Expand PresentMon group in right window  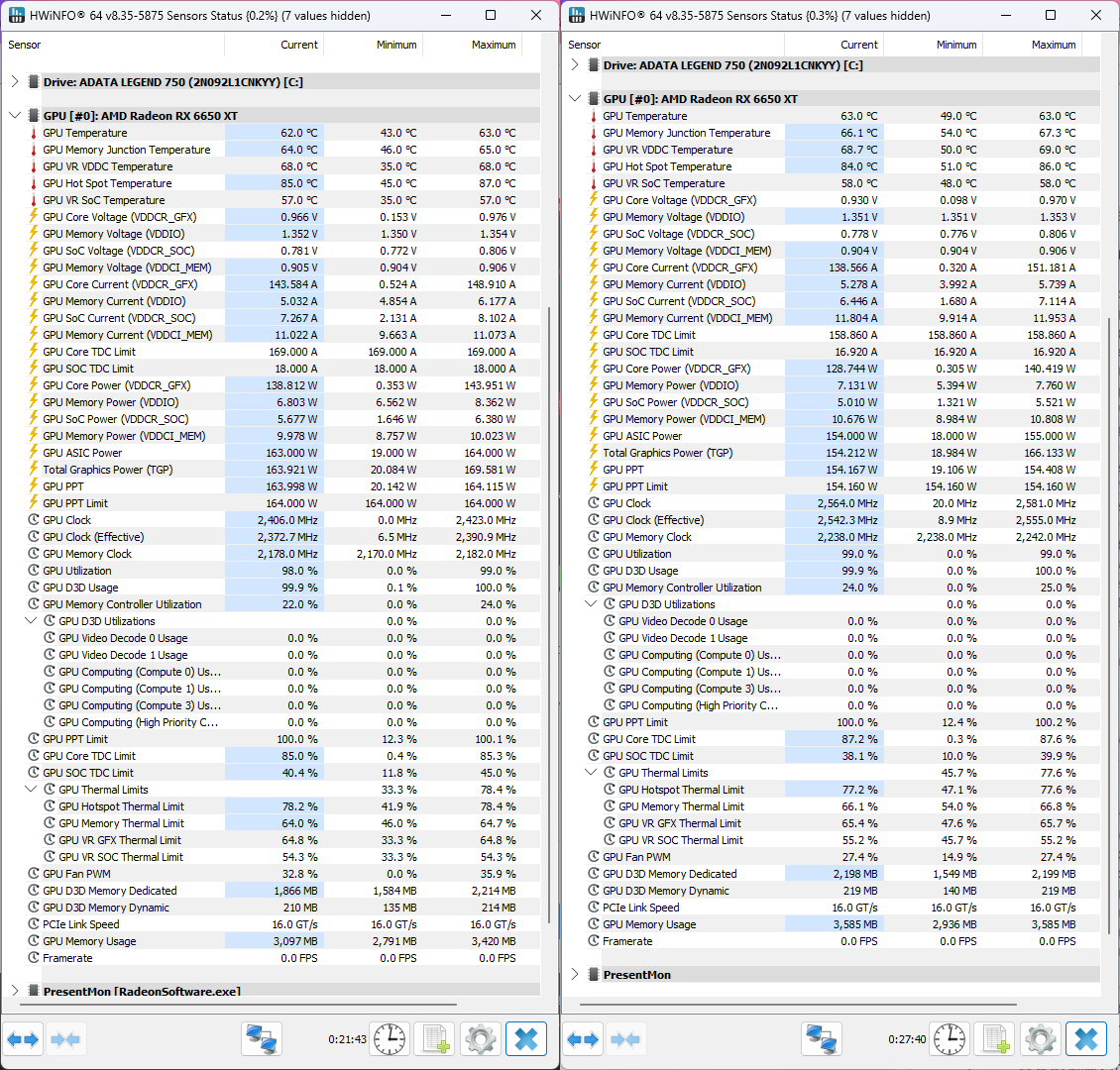click(x=575, y=974)
